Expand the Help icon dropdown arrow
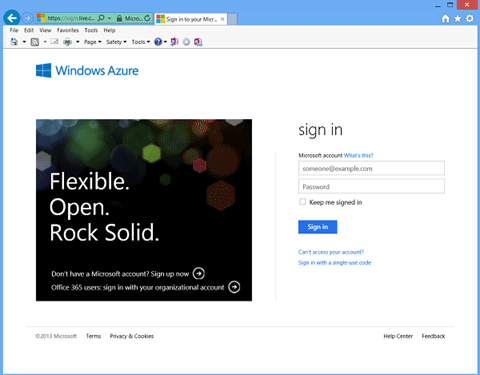This screenshot has width=480, height=375. 165,42
